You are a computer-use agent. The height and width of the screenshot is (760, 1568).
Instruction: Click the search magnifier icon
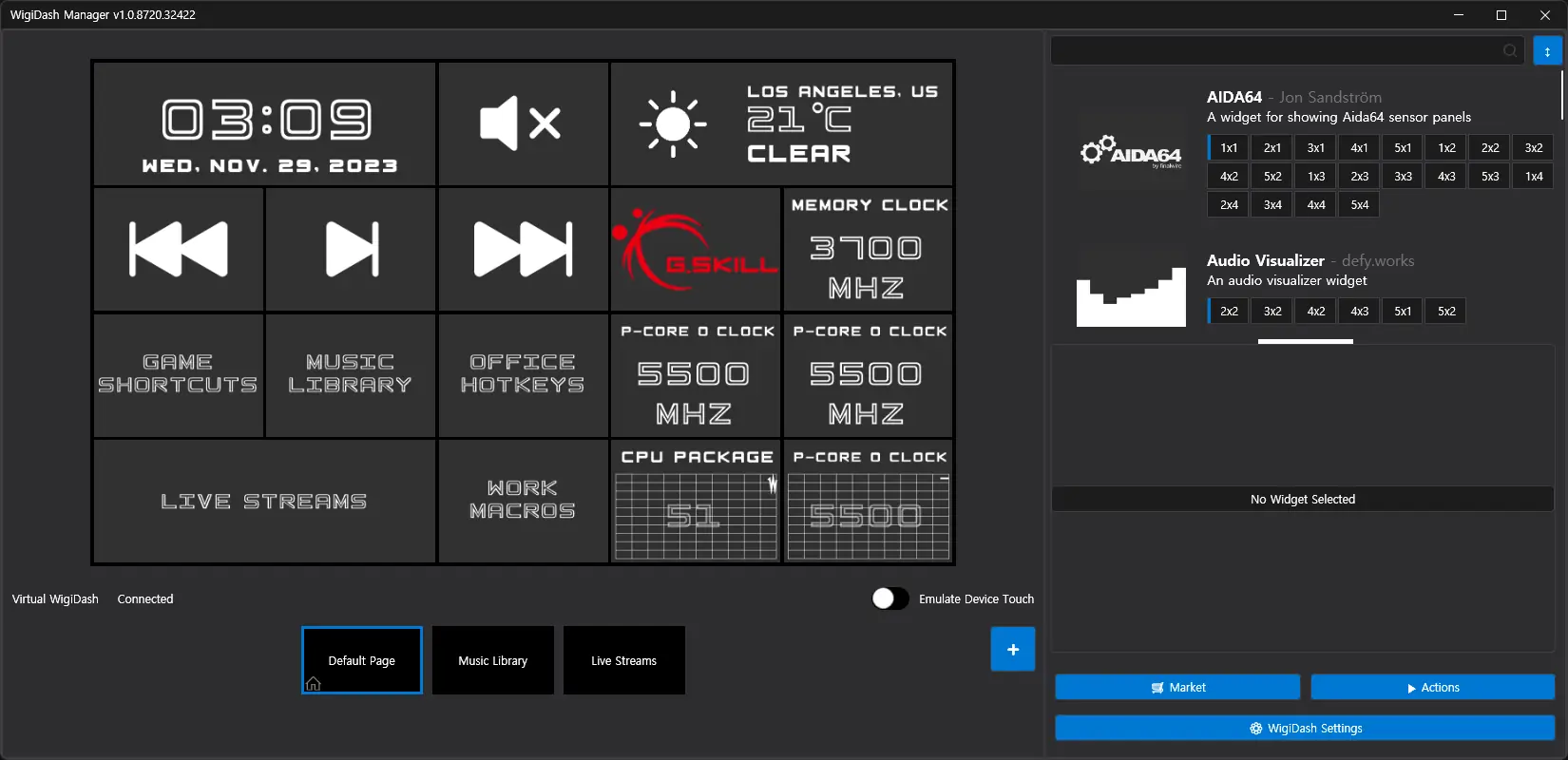tap(1510, 51)
